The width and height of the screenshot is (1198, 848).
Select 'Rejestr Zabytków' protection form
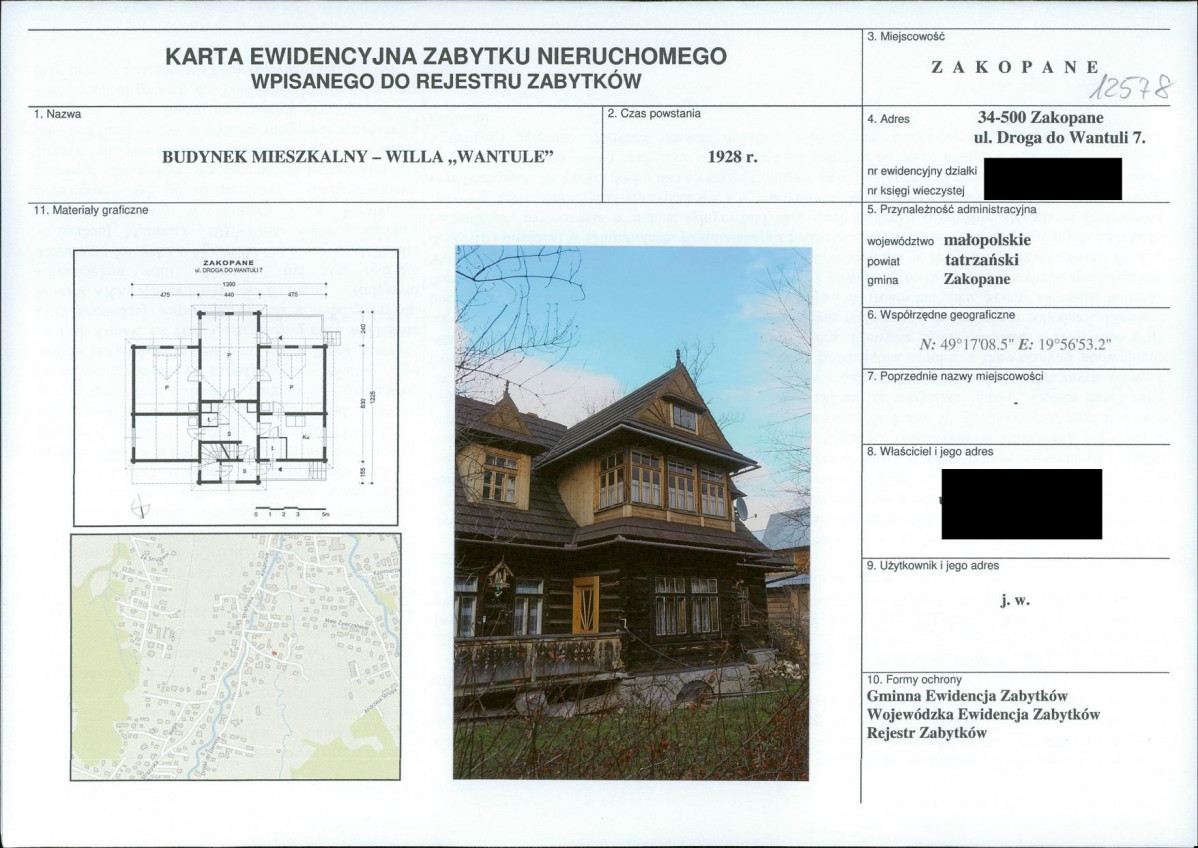click(926, 733)
